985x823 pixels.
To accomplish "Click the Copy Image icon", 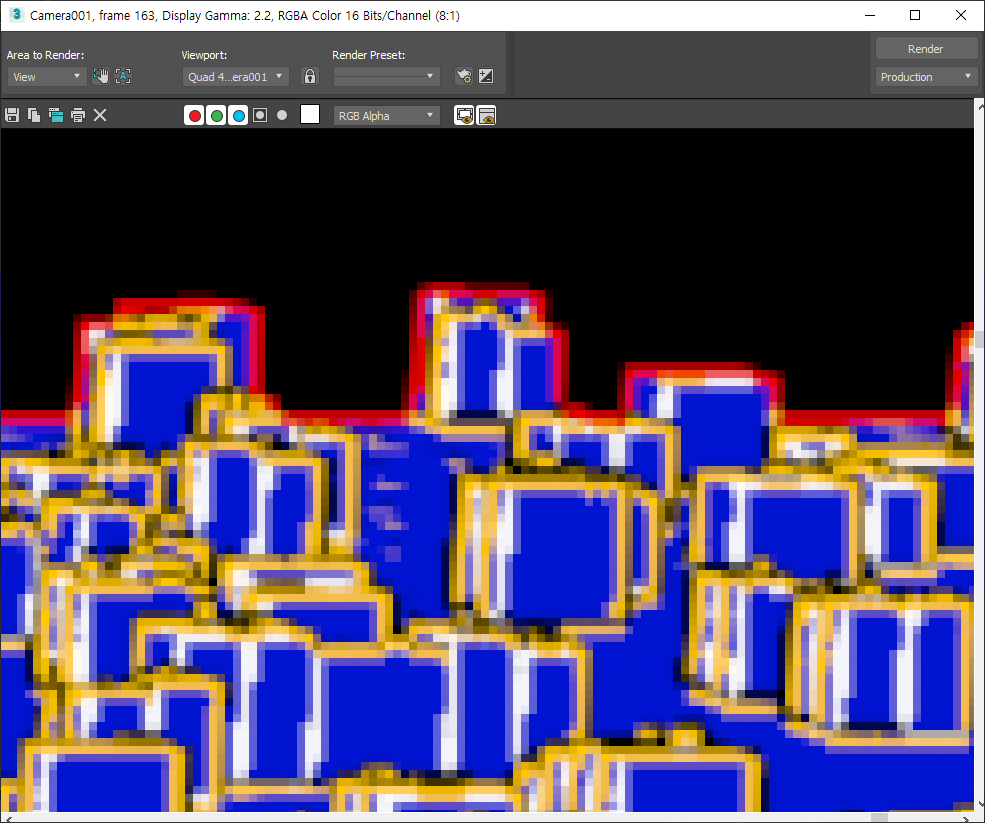I will tap(34, 115).
